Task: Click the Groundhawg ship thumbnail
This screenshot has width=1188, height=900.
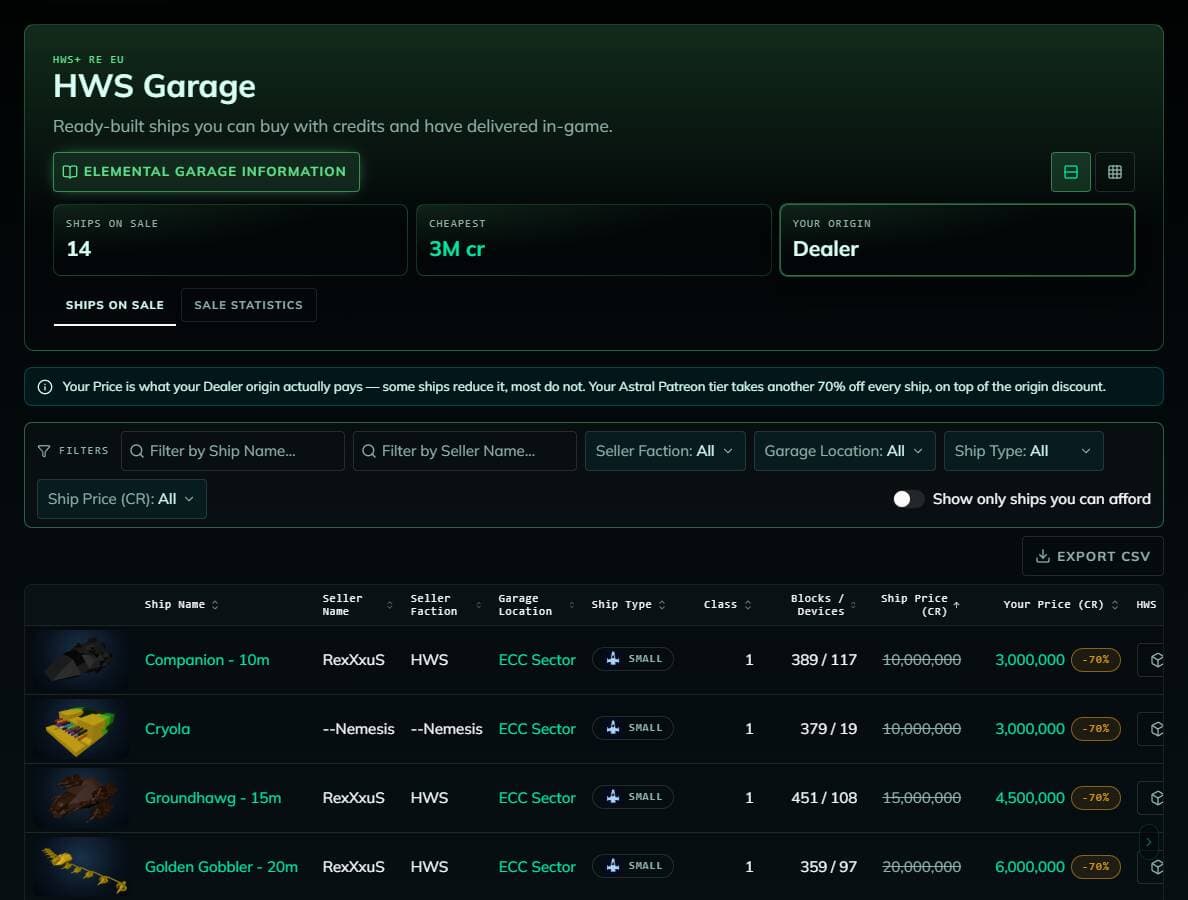Action: tap(82, 798)
